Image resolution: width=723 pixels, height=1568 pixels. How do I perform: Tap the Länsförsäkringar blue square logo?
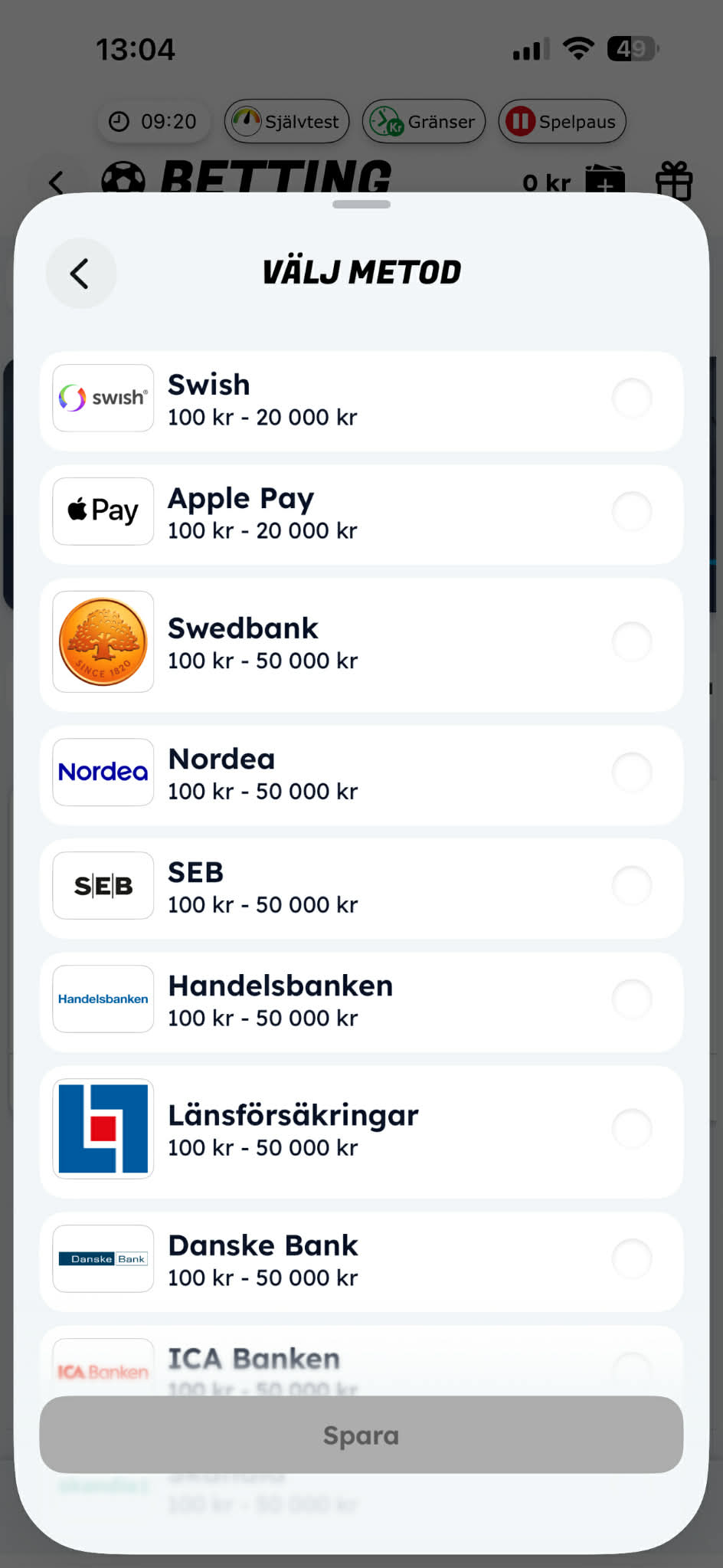click(x=103, y=1128)
